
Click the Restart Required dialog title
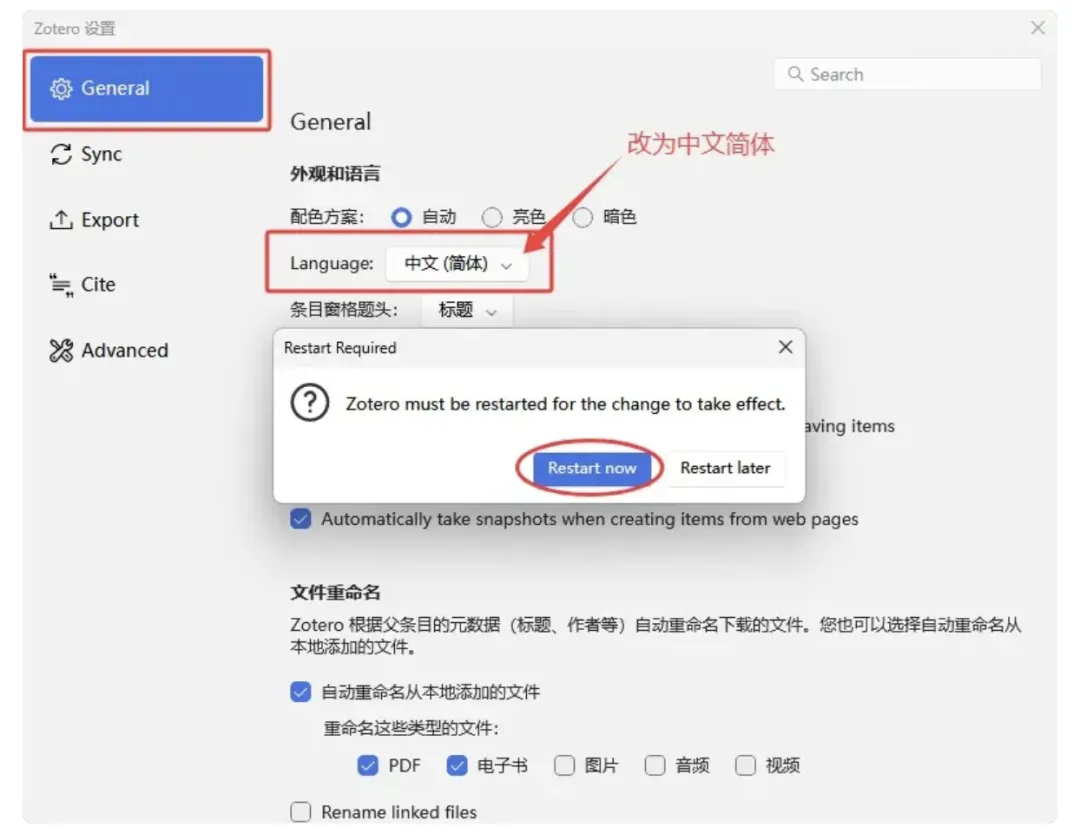pos(340,348)
